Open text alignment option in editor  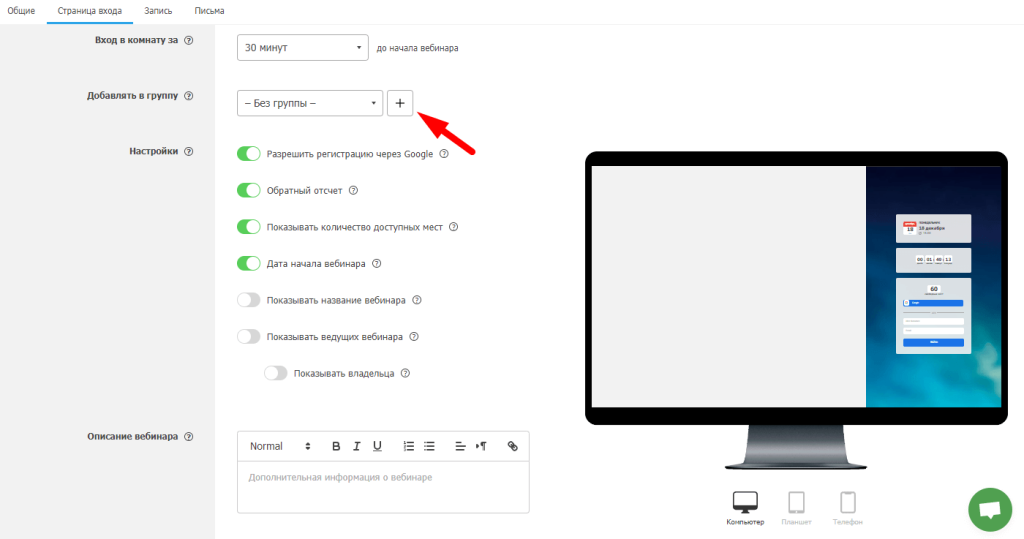460,446
